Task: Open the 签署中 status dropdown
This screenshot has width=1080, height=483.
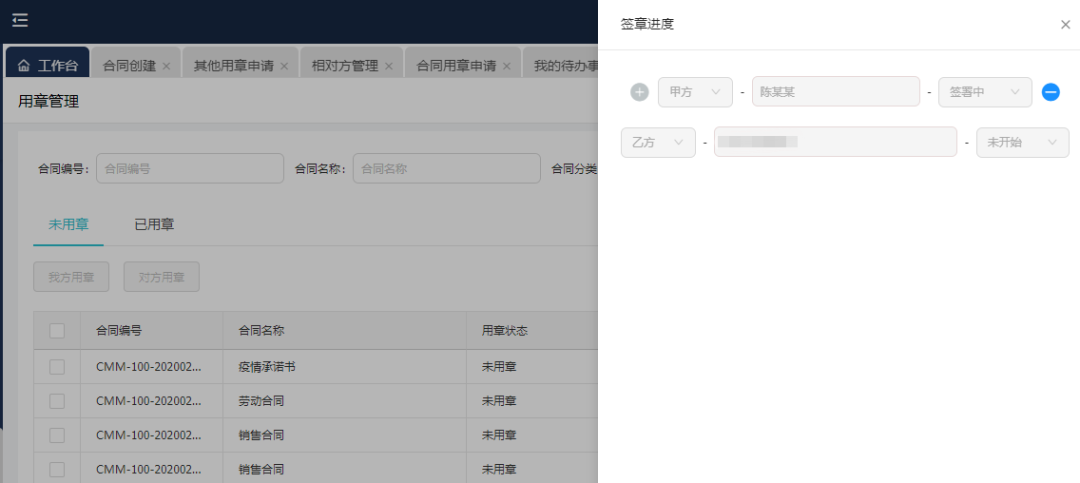Action: click(985, 92)
